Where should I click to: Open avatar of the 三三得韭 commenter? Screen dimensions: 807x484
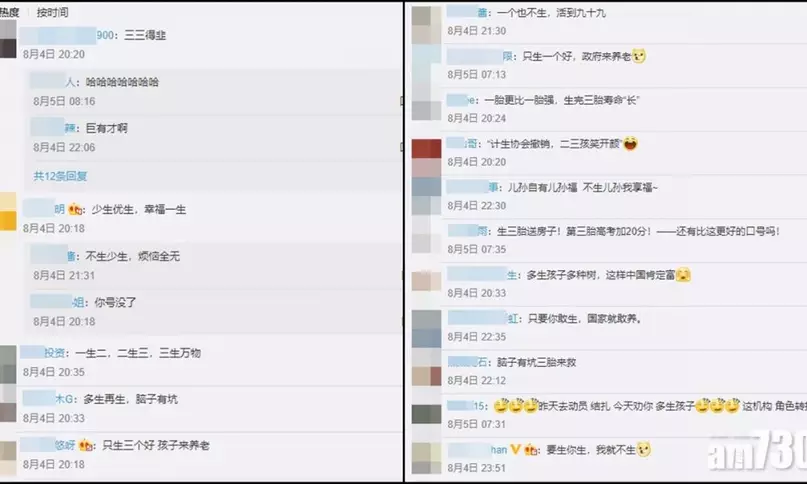8,40
